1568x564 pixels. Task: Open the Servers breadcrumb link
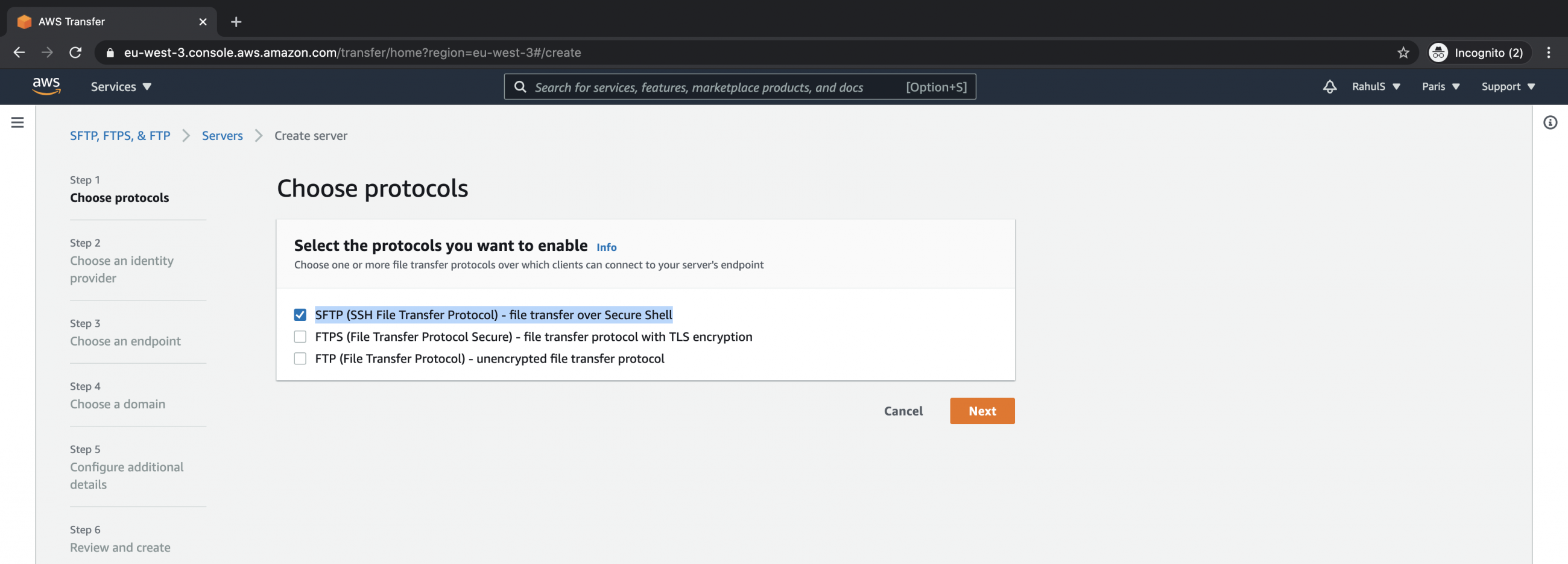coord(221,135)
